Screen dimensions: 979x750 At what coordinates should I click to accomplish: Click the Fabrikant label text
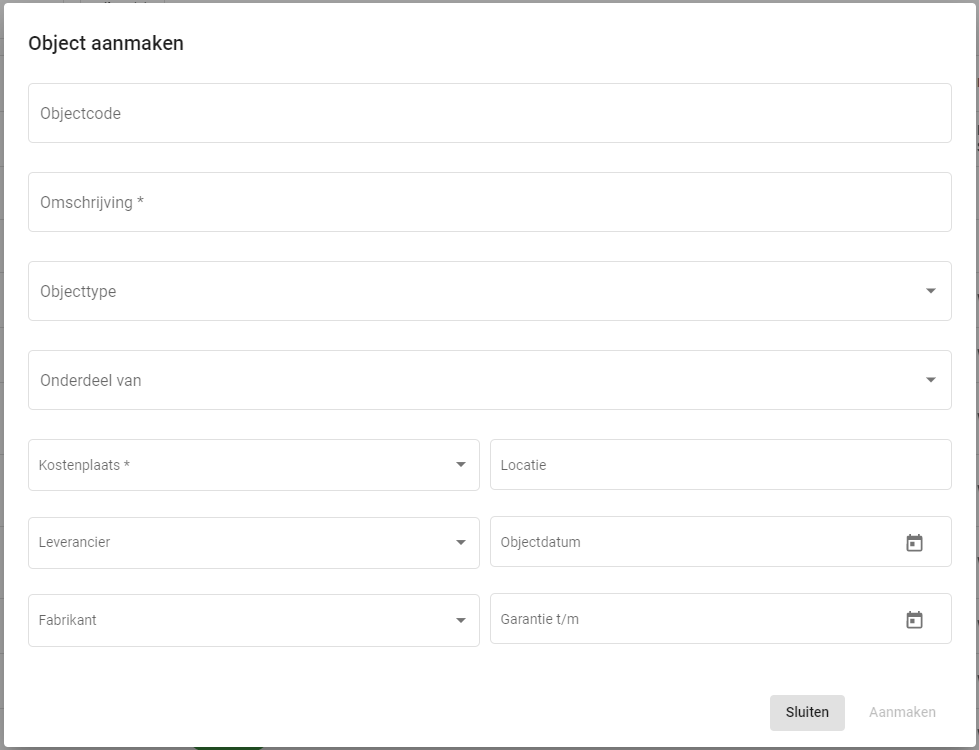coord(67,620)
